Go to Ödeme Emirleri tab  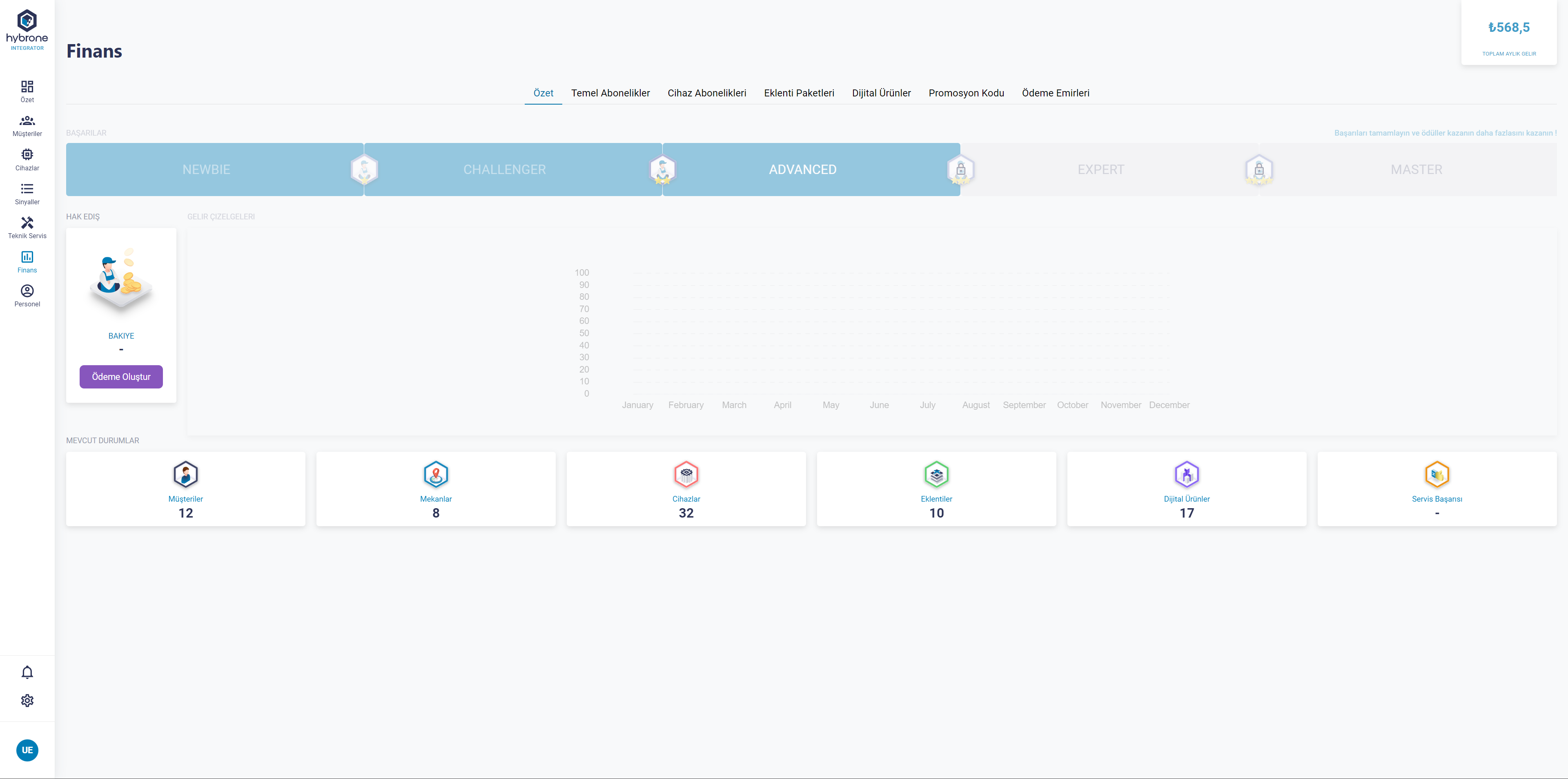(x=1055, y=93)
